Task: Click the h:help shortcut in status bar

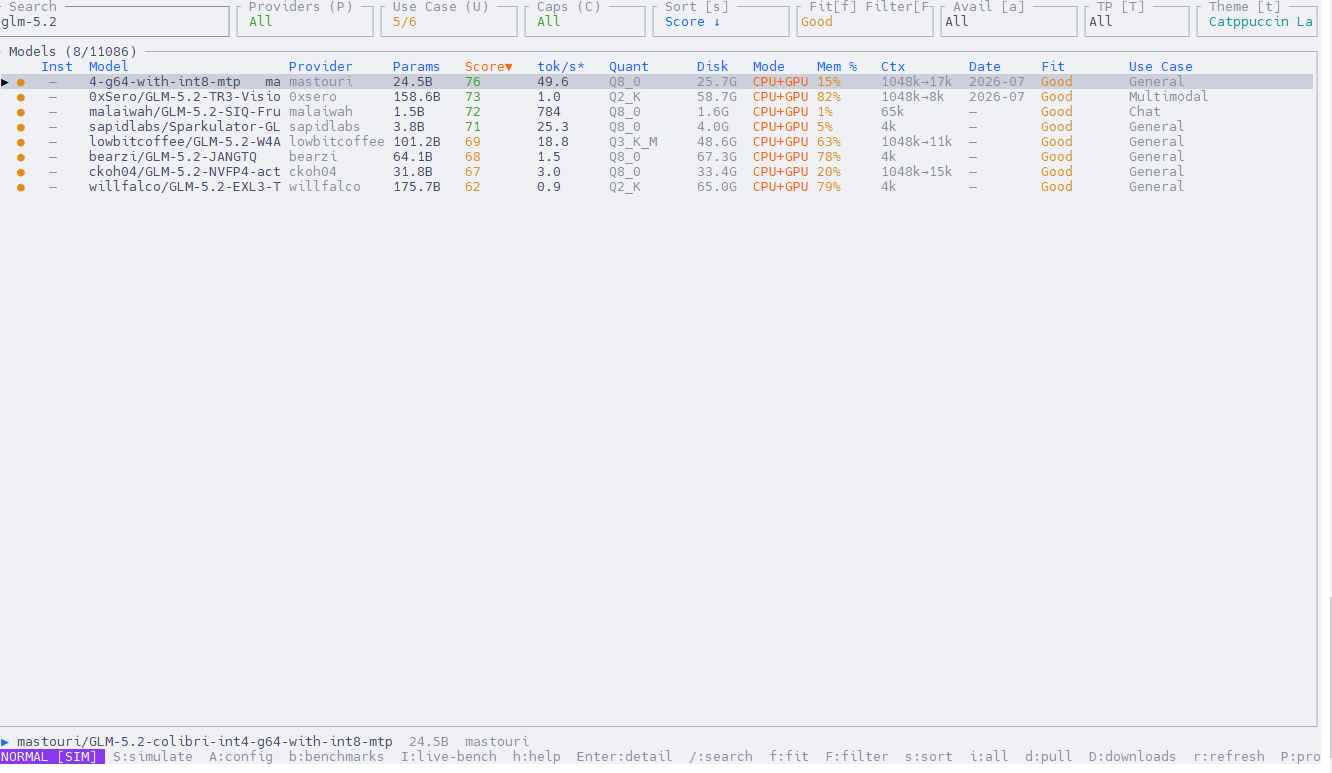Action: coord(537,757)
